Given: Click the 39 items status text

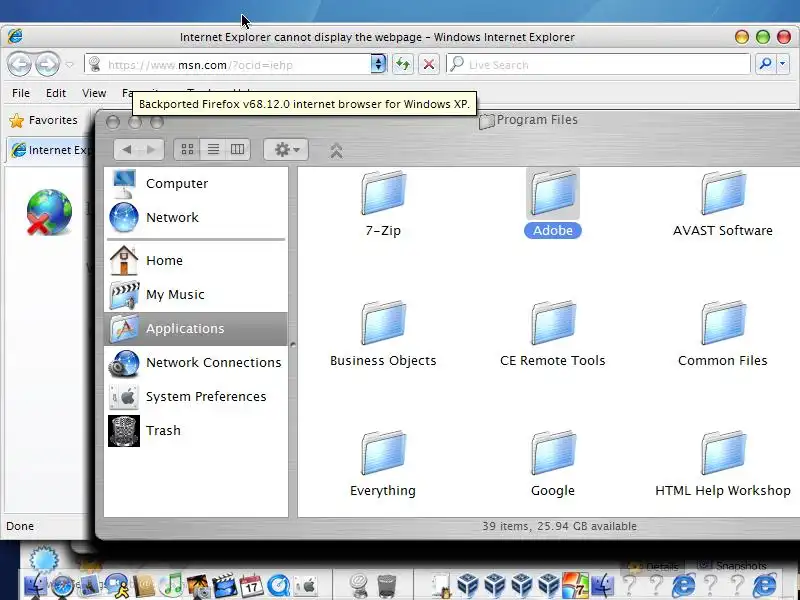Looking at the screenshot, I should [559, 526].
